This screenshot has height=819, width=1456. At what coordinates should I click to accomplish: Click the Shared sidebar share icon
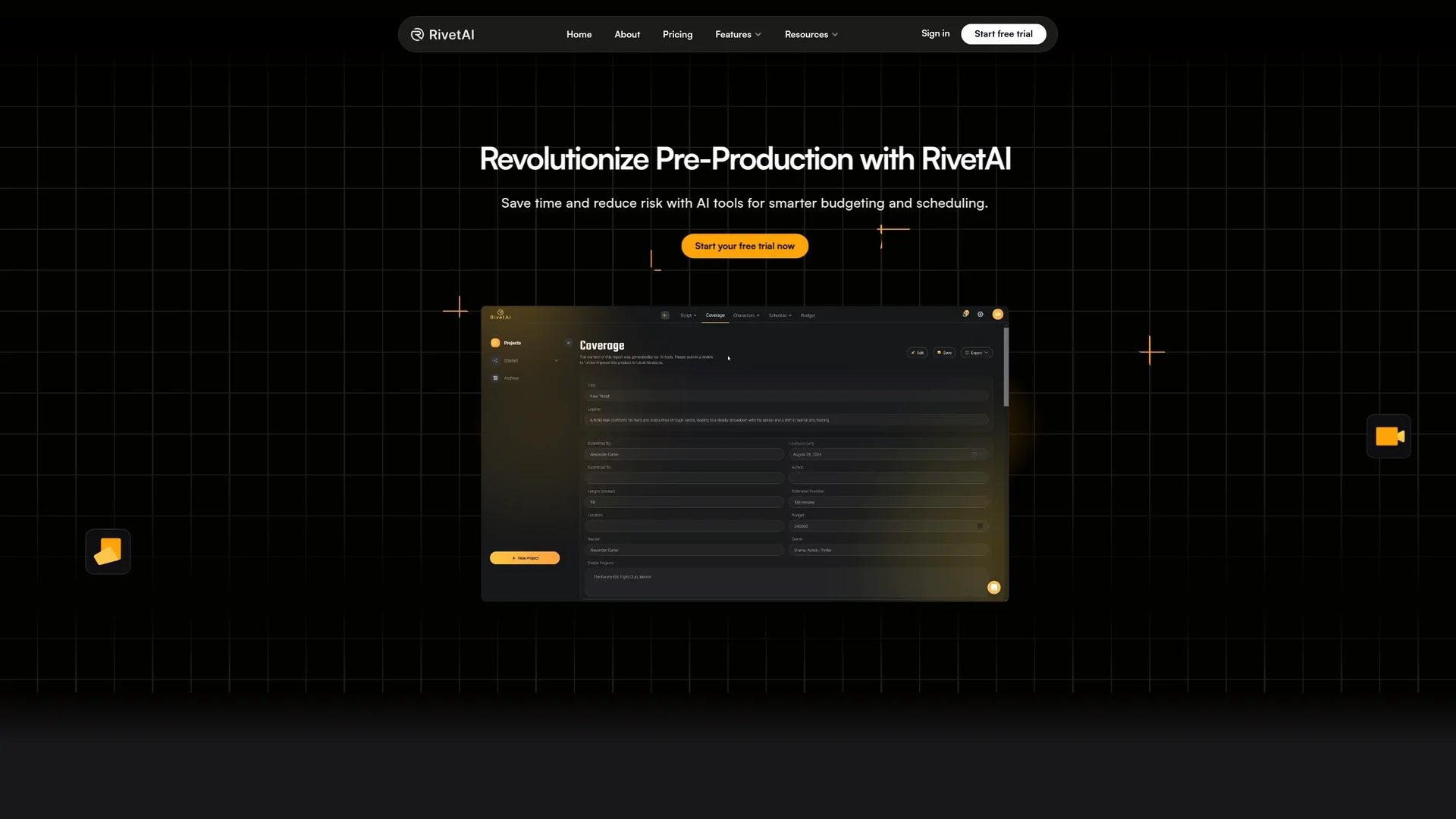coord(495,360)
